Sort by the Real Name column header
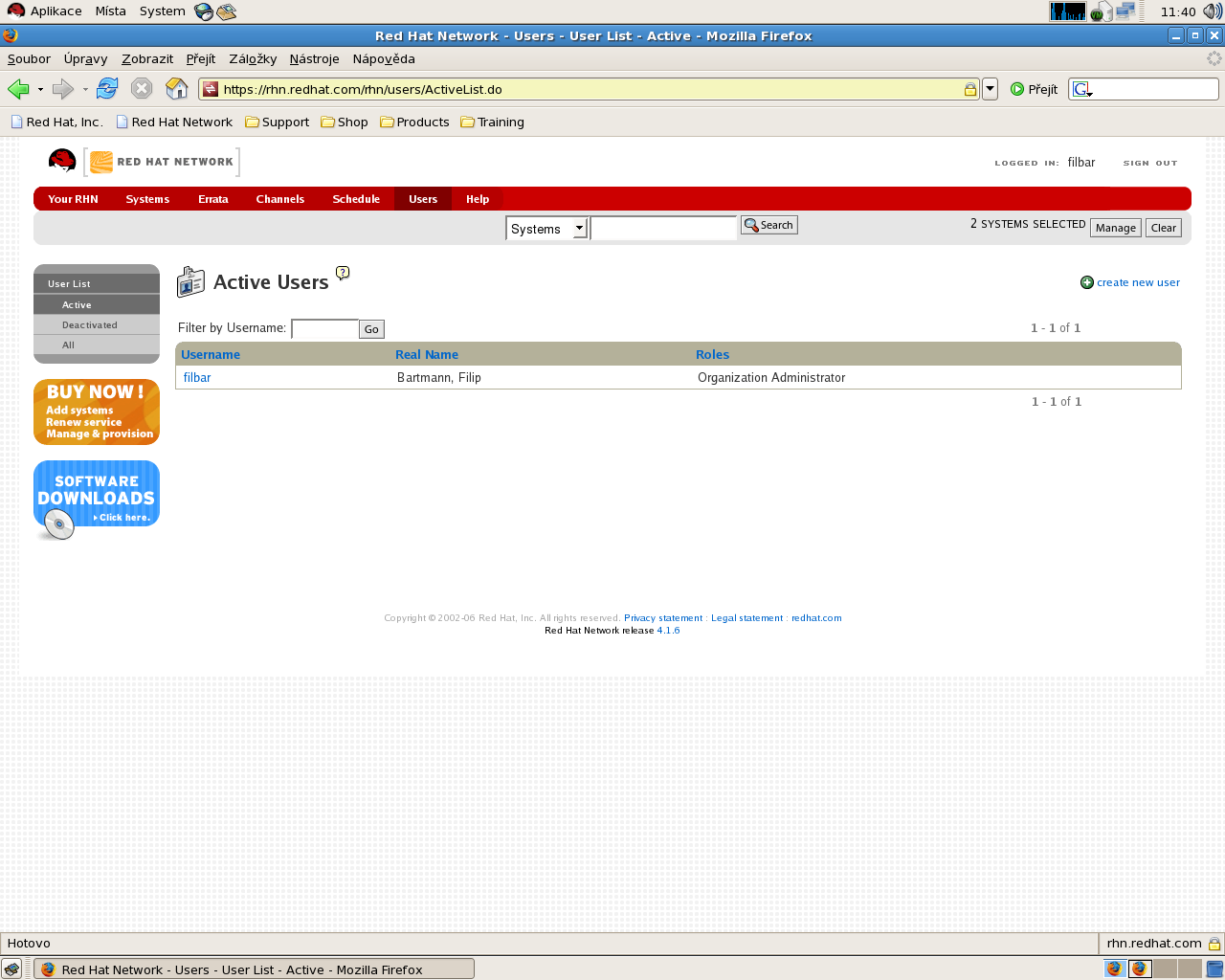 [x=427, y=354]
